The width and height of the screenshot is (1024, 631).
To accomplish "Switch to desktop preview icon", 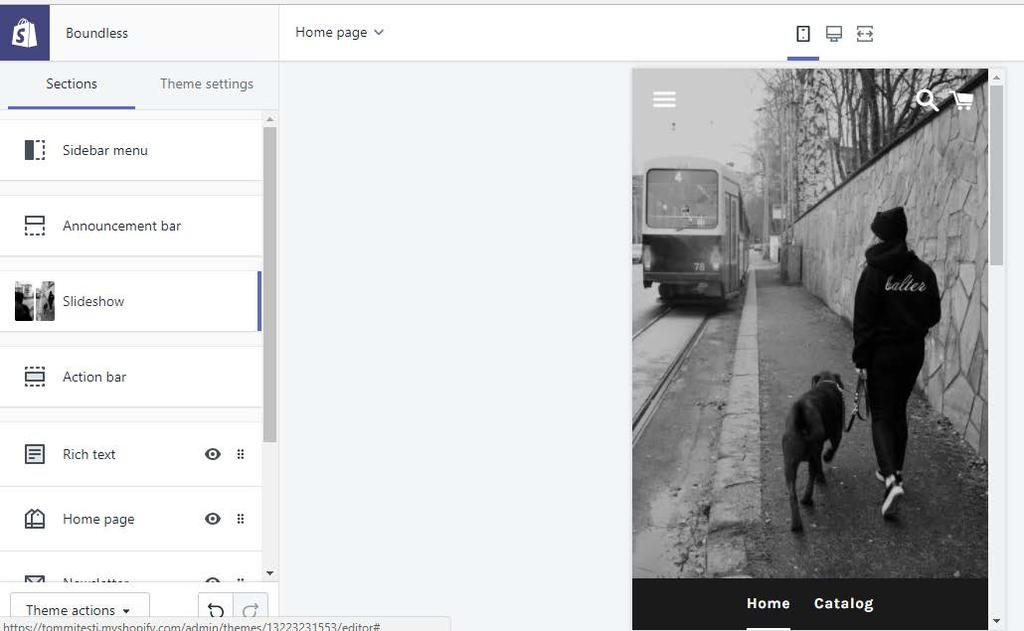I will [x=833, y=33].
